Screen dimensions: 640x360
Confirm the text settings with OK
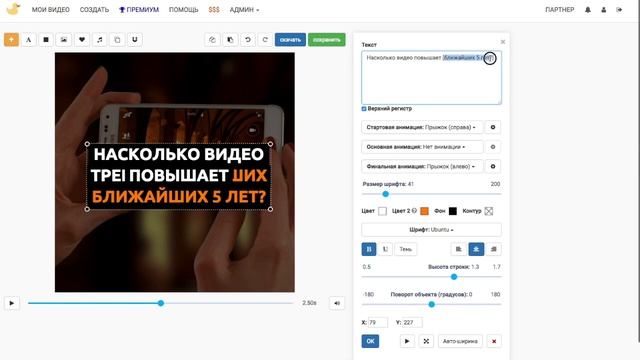[x=370, y=341]
